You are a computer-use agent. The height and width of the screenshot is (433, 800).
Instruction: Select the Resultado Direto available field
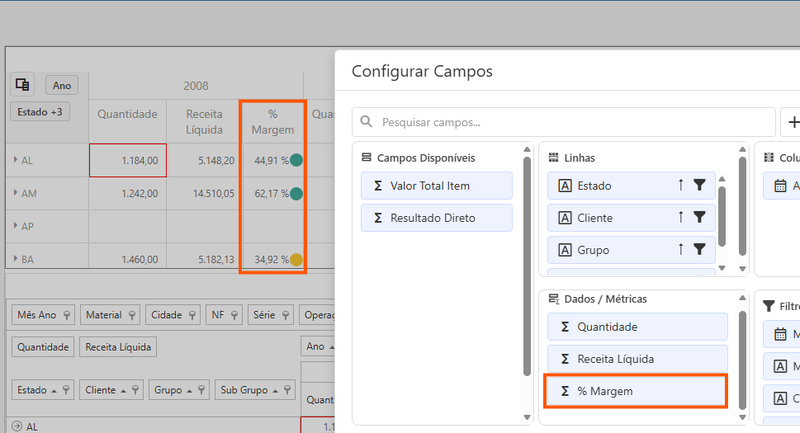click(437, 218)
